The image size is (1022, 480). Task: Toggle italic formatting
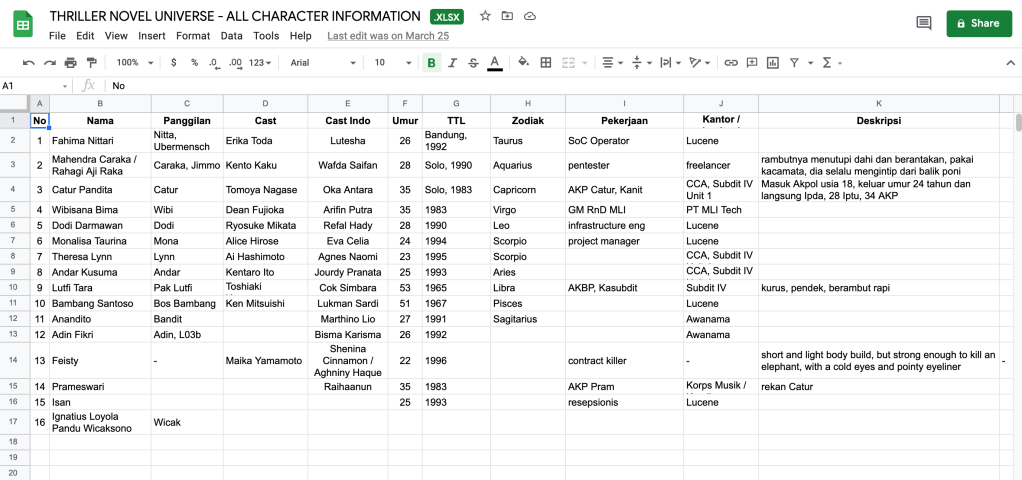[452, 62]
